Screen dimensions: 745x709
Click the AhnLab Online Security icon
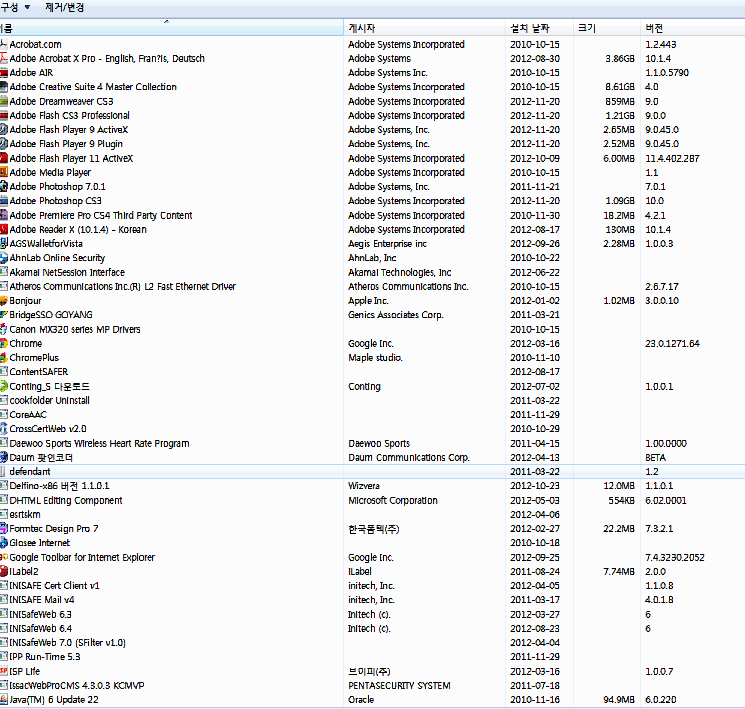[4, 258]
